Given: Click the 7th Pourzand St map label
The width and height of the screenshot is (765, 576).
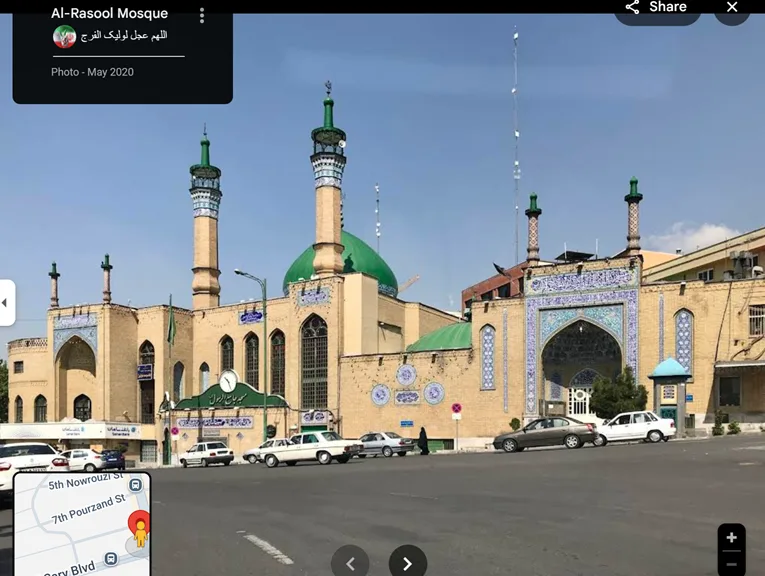Looking at the screenshot, I should point(88,509).
